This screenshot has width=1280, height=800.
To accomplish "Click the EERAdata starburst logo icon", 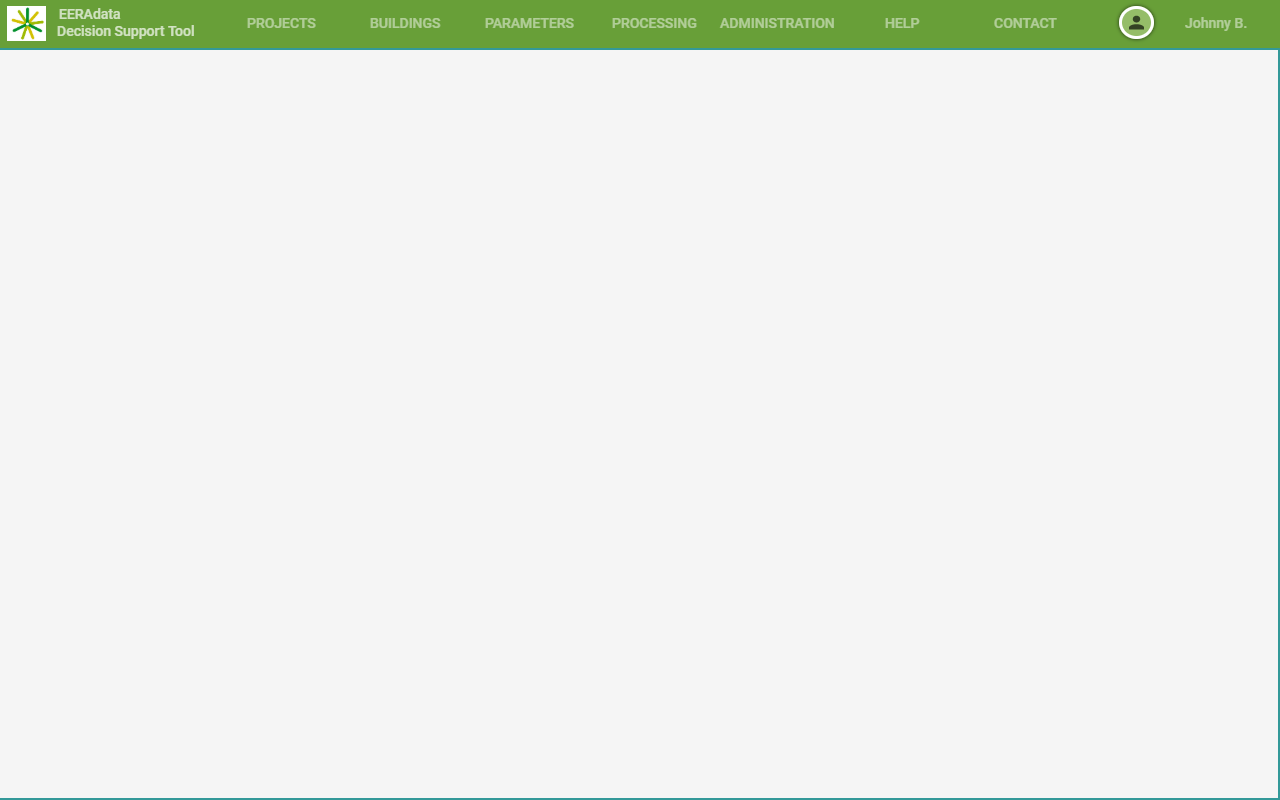I will point(26,23).
